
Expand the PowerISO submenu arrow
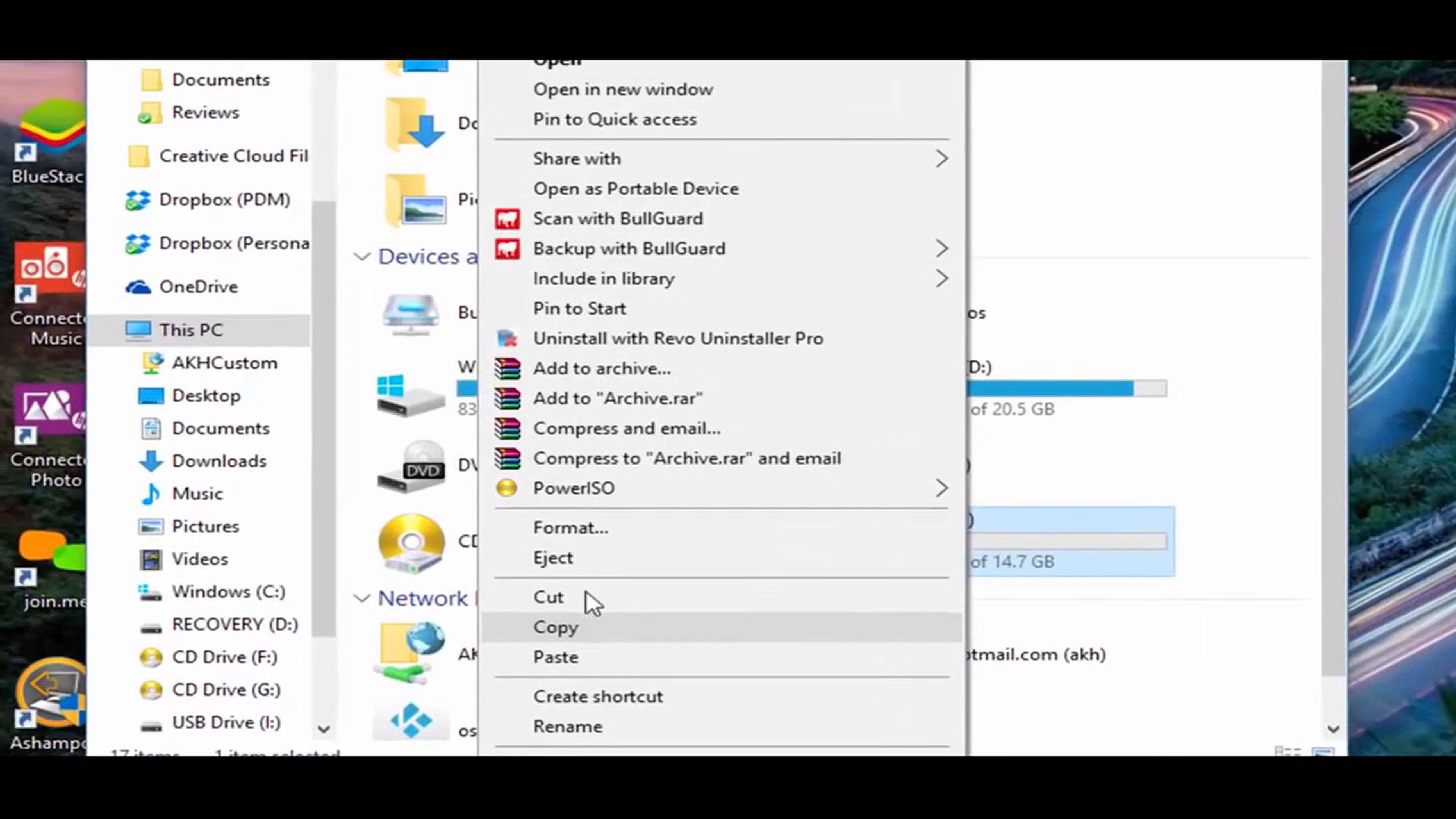click(941, 488)
